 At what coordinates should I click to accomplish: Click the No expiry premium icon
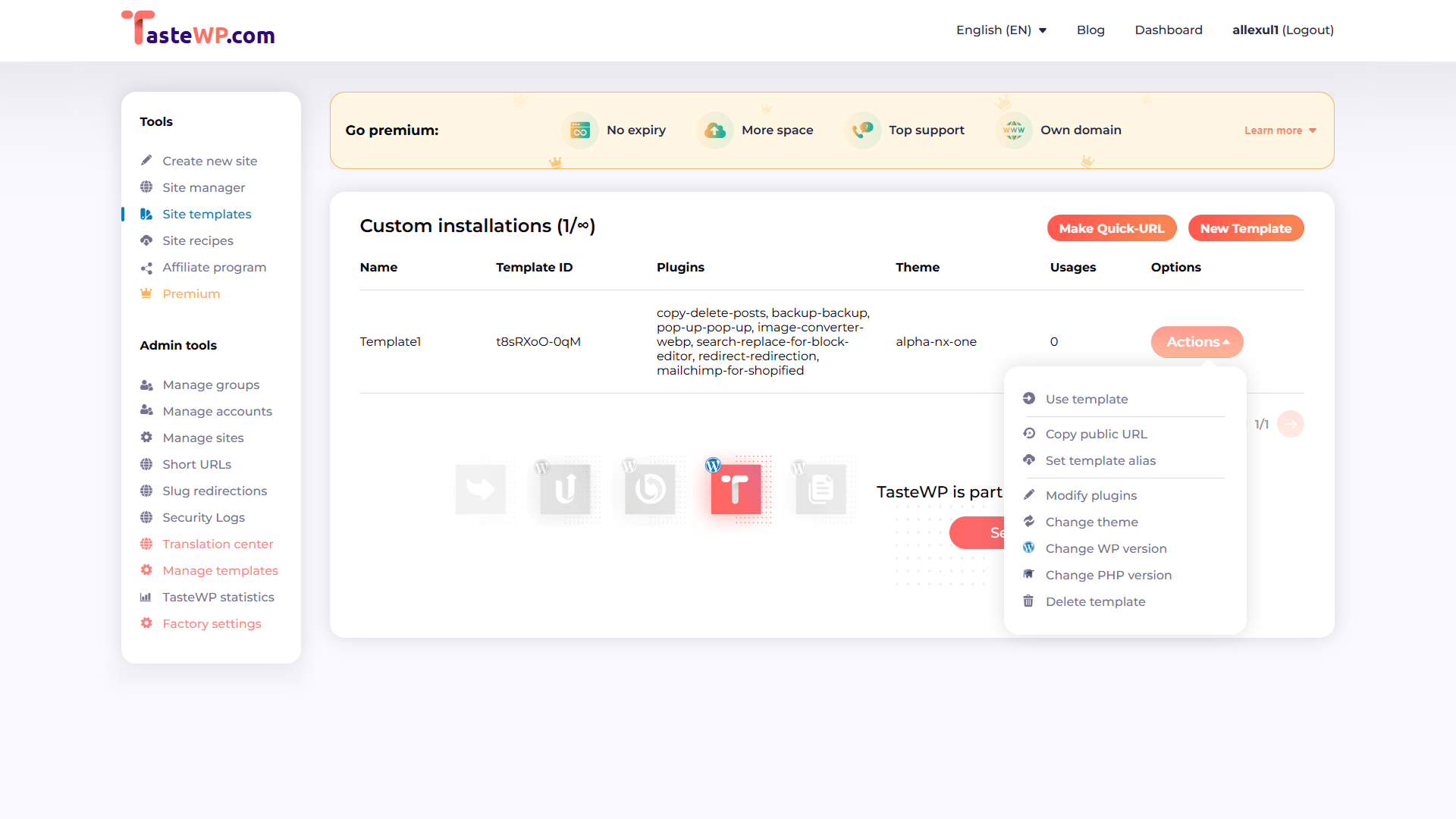(580, 130)
